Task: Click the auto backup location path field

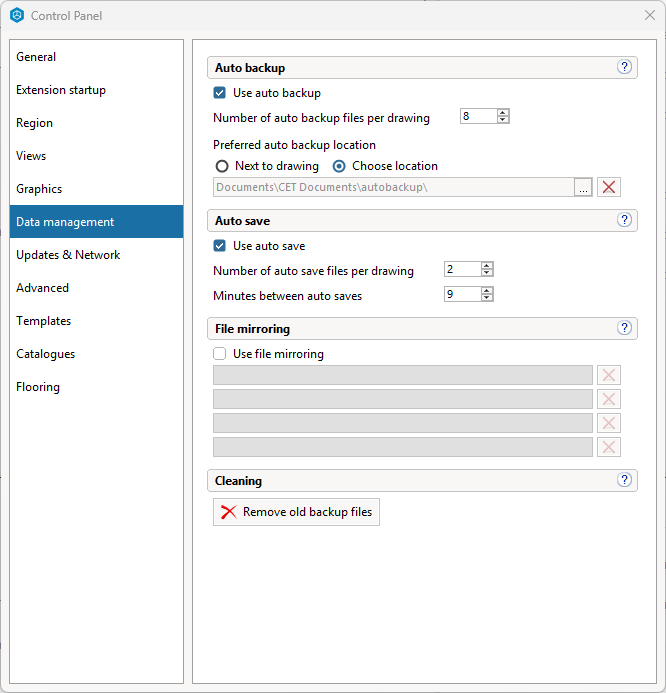Action: click(x=392, y=187)
